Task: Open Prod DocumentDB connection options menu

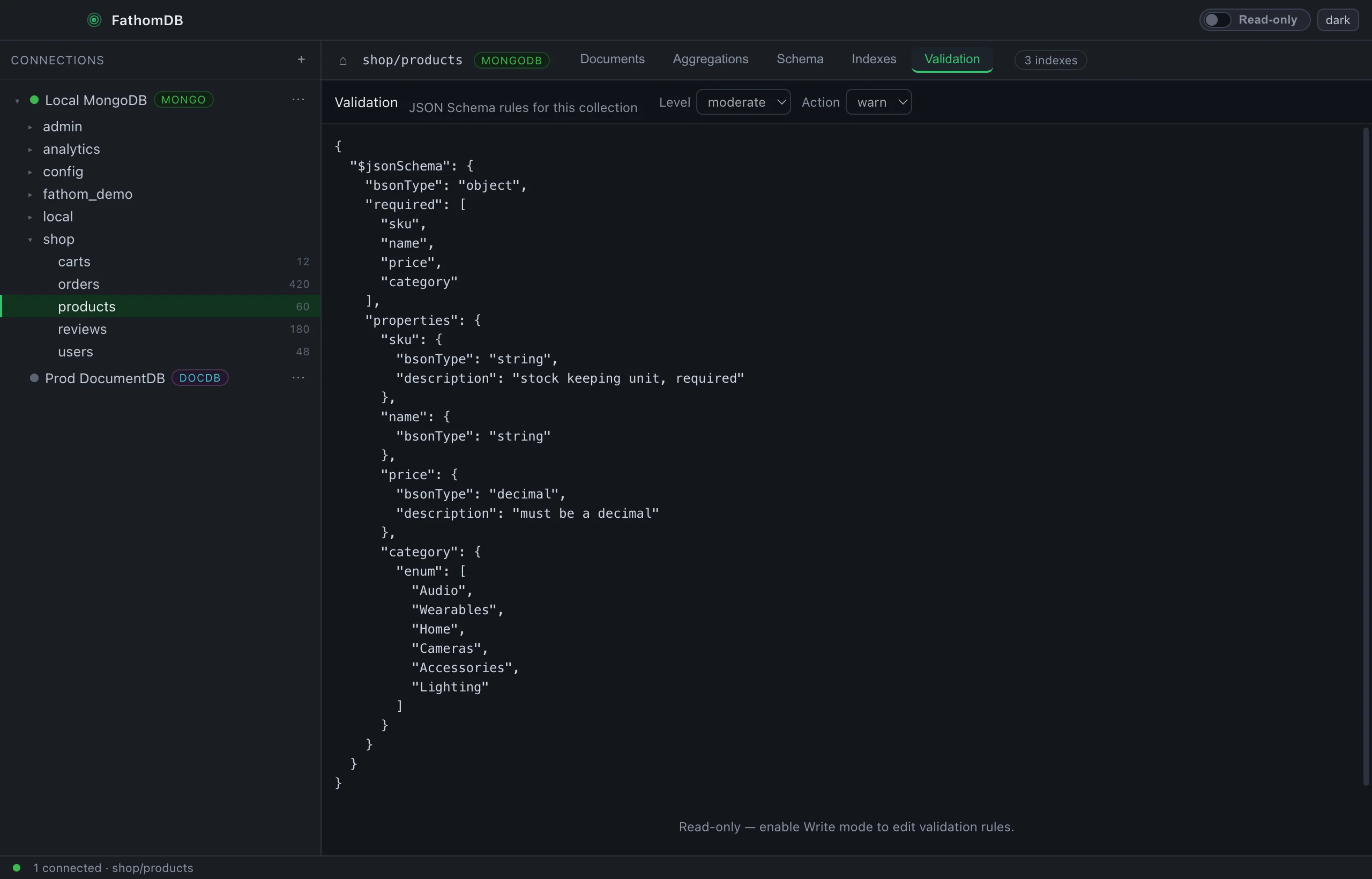Action: (x=298, y=378)
